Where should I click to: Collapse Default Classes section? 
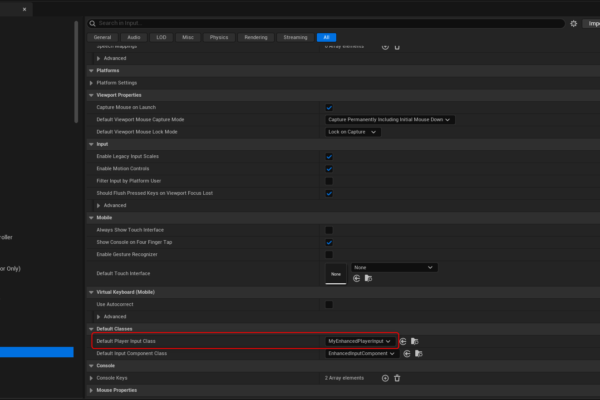coord(91,329)
